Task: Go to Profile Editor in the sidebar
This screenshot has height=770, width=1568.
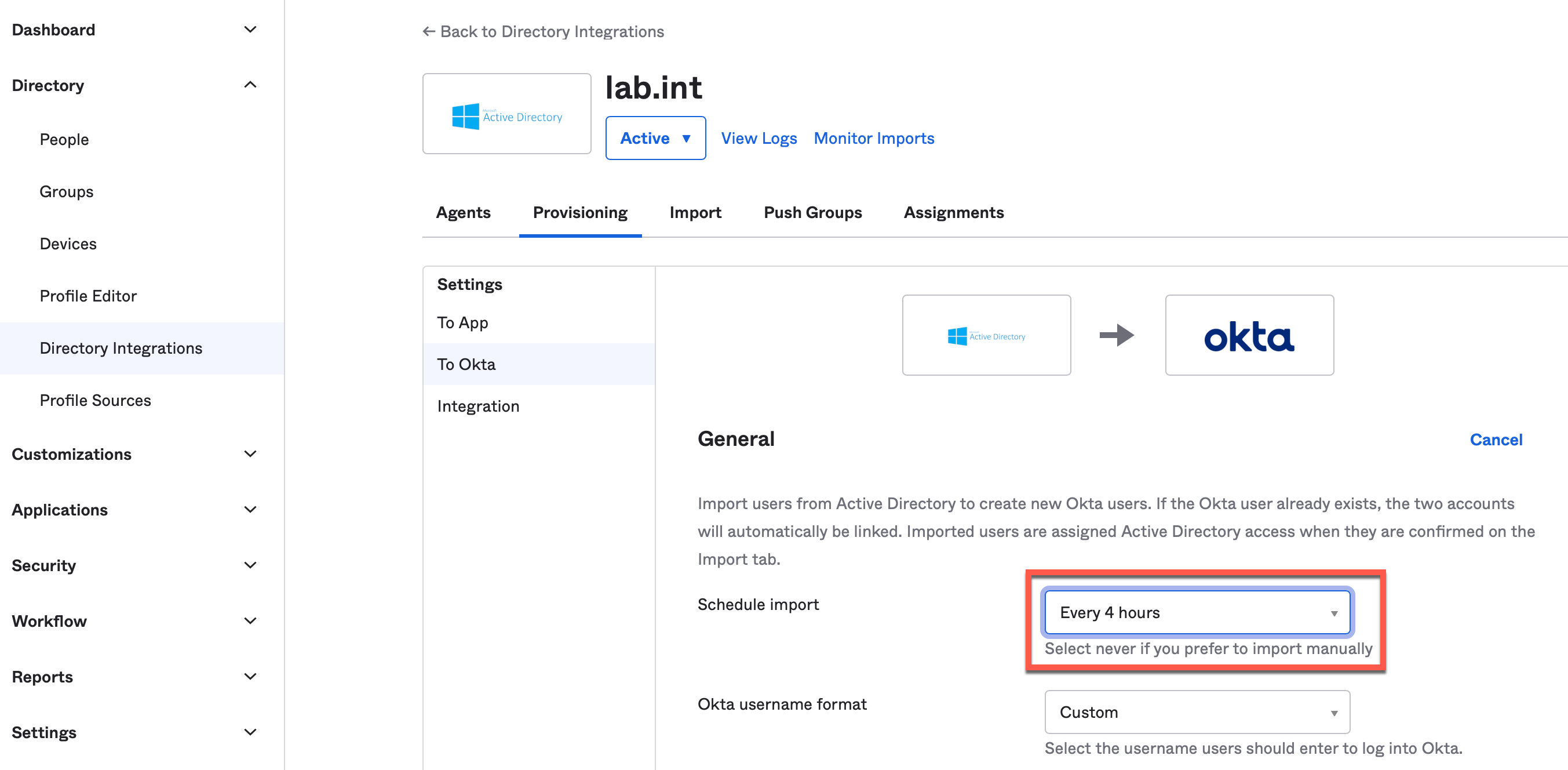Action: (x=88, y=296)
